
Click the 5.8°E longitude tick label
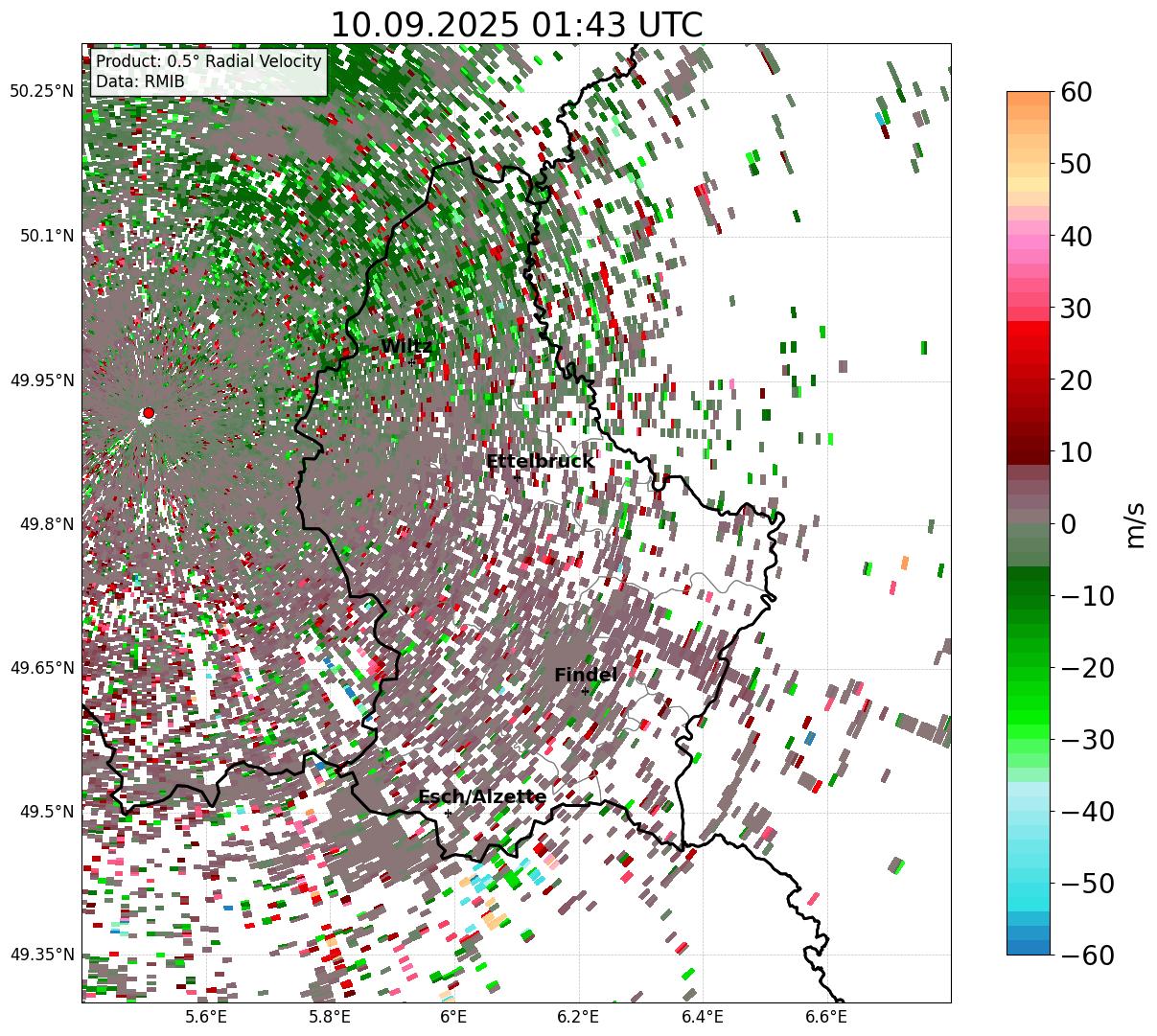(330, 1017)
